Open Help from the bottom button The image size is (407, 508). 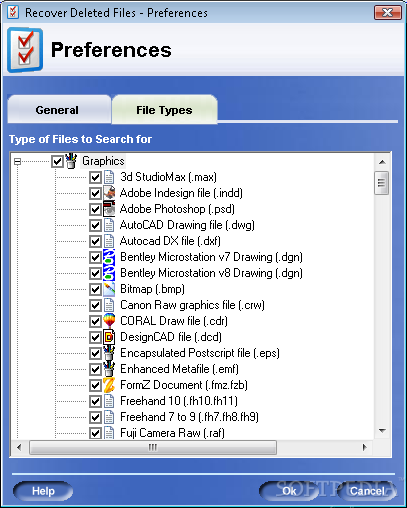[x=43, y=491]
